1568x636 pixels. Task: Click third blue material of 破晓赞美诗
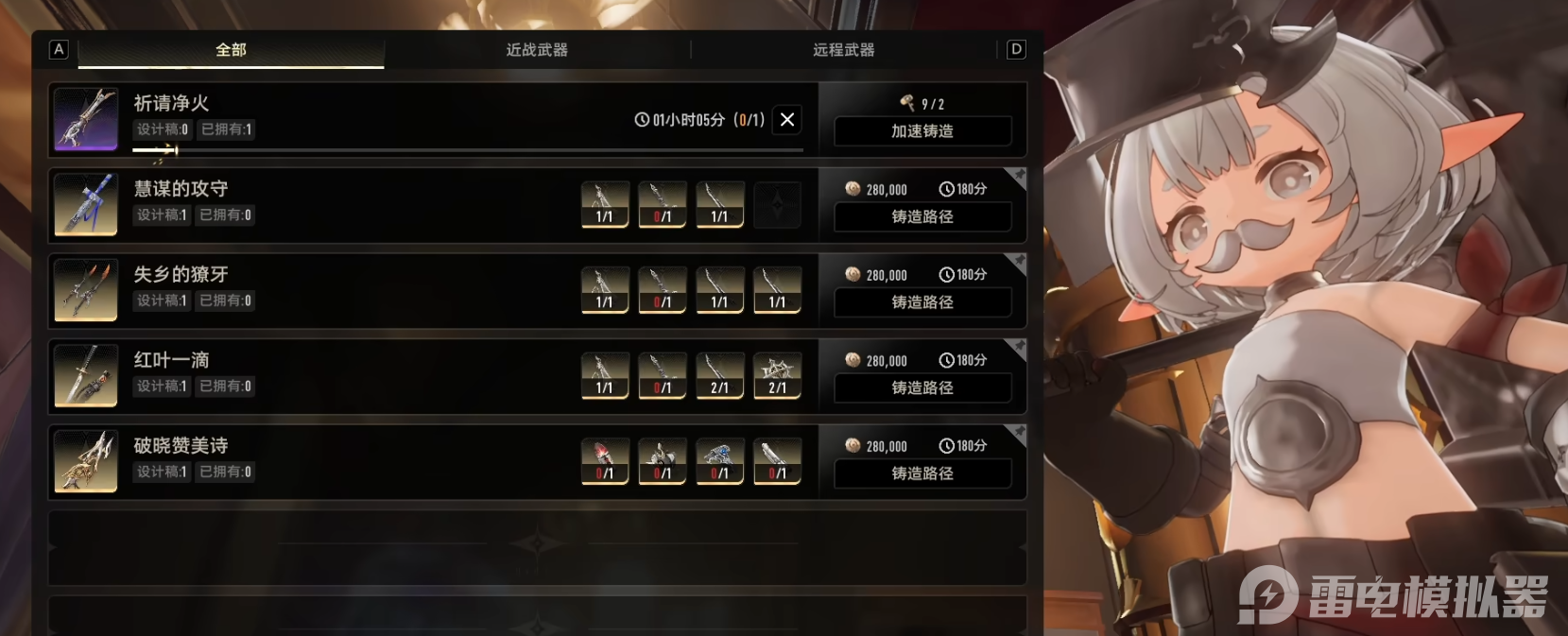719,461
